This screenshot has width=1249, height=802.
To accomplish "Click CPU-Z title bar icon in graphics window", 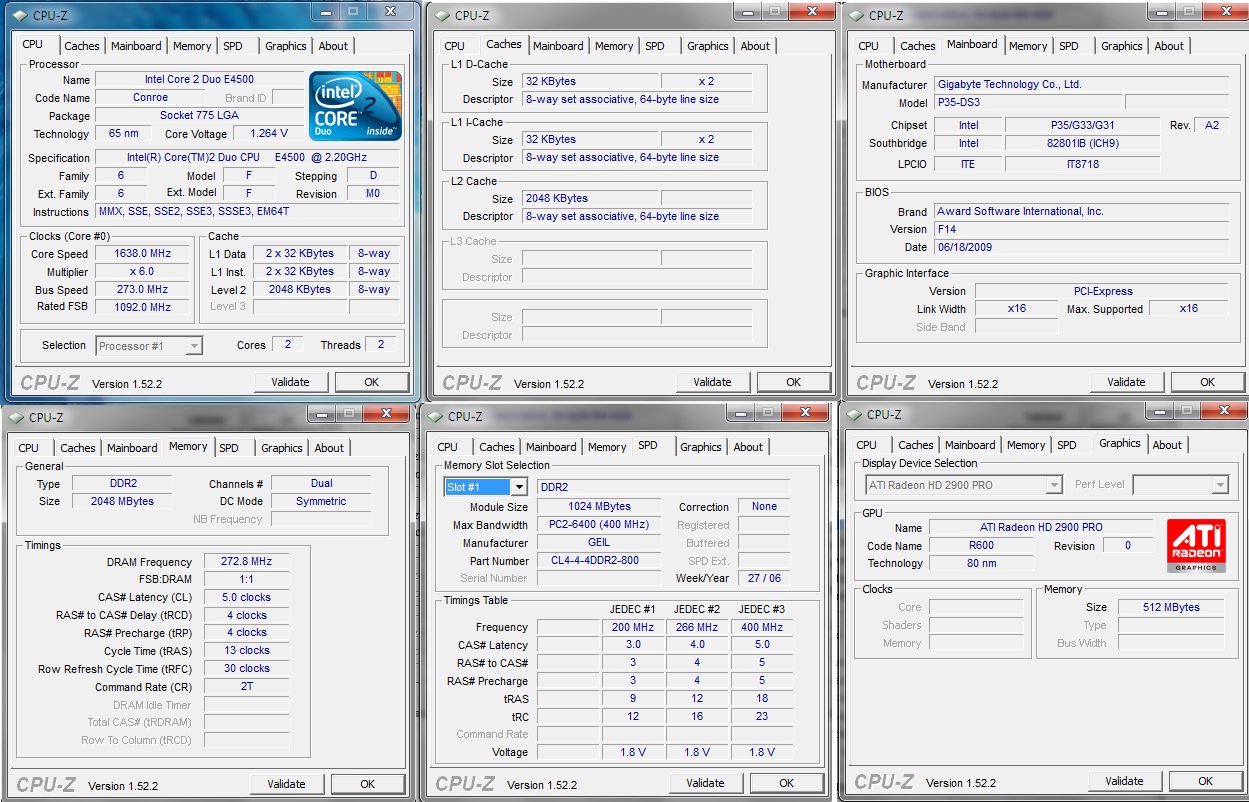I will 855,415.
